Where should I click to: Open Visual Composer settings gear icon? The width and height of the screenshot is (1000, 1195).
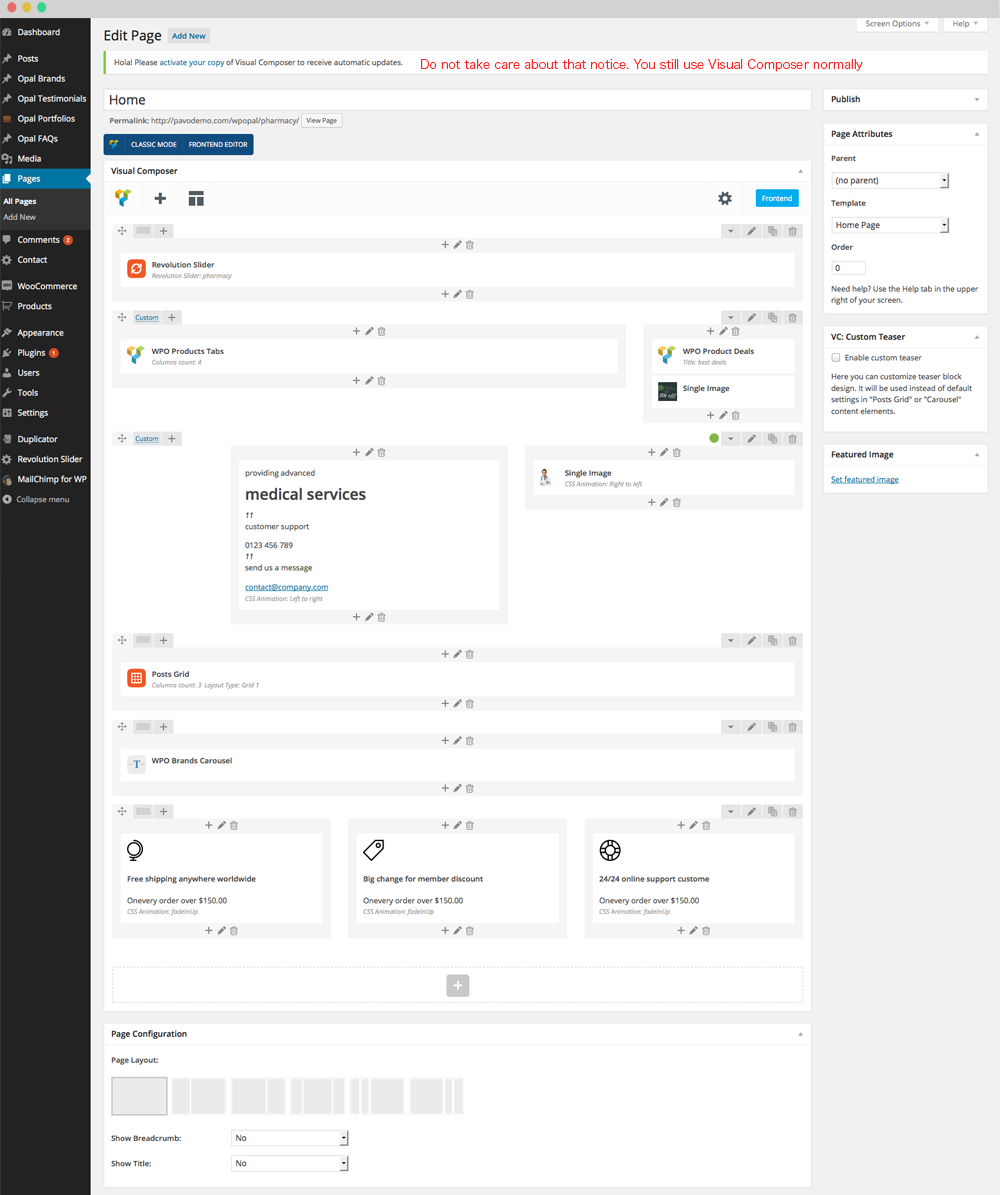725,198
